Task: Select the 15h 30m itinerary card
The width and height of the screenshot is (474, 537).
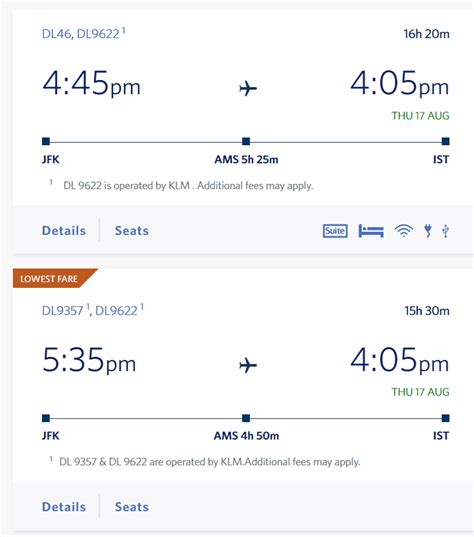Action: 242,400
